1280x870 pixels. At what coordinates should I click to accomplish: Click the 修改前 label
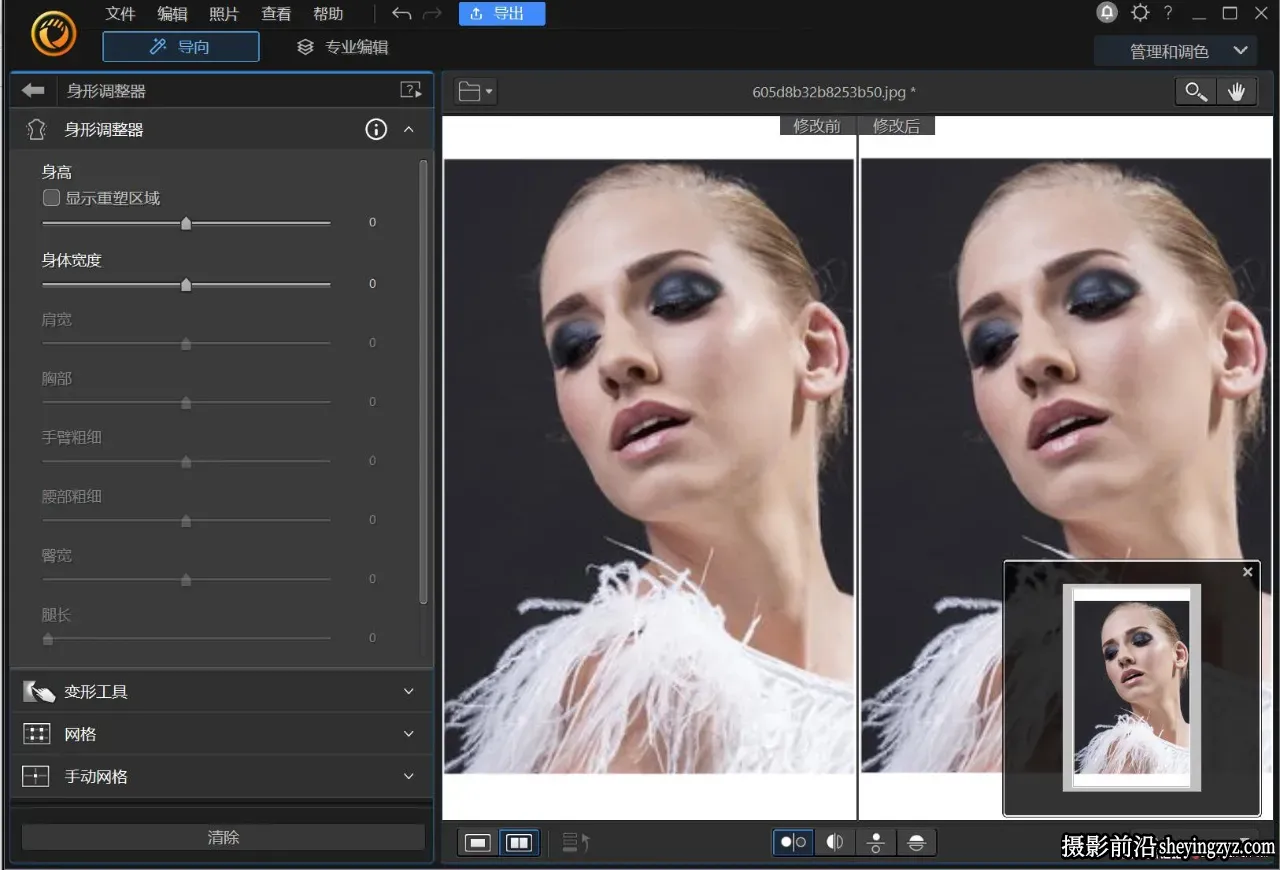click(x=817, y=126)
